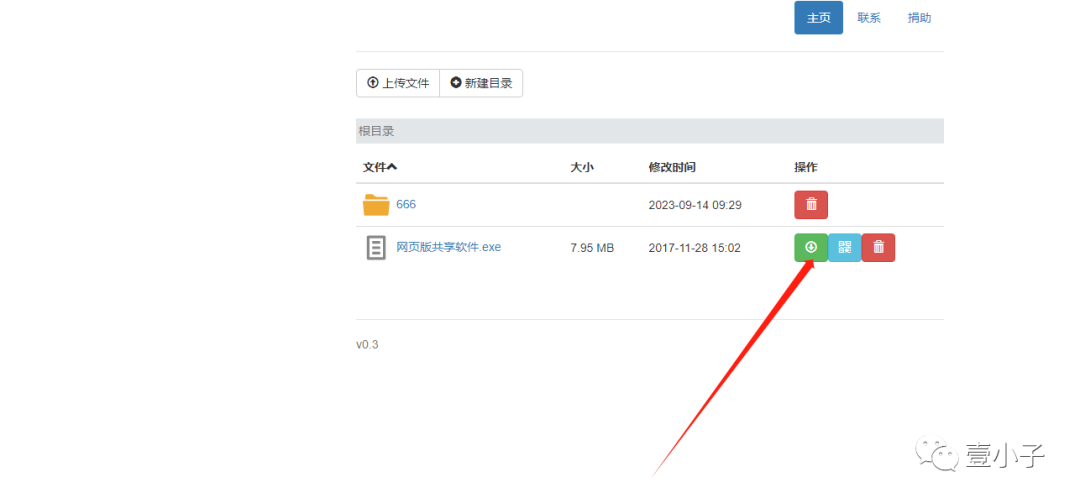Open the 捐助 page
Viewport: 1080px width, 503px height.
pos(919,18)
